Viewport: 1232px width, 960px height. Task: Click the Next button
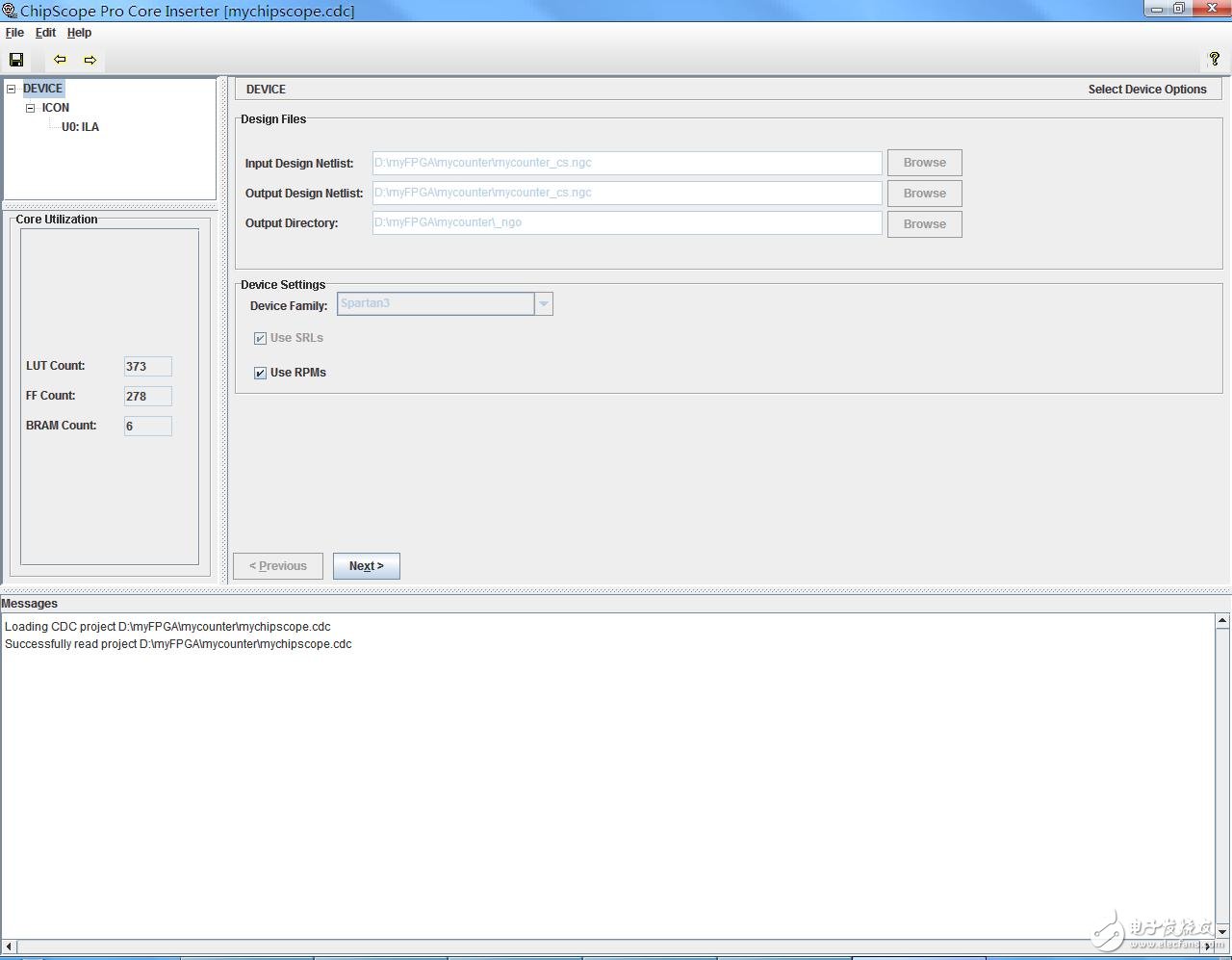click(366, 566)
